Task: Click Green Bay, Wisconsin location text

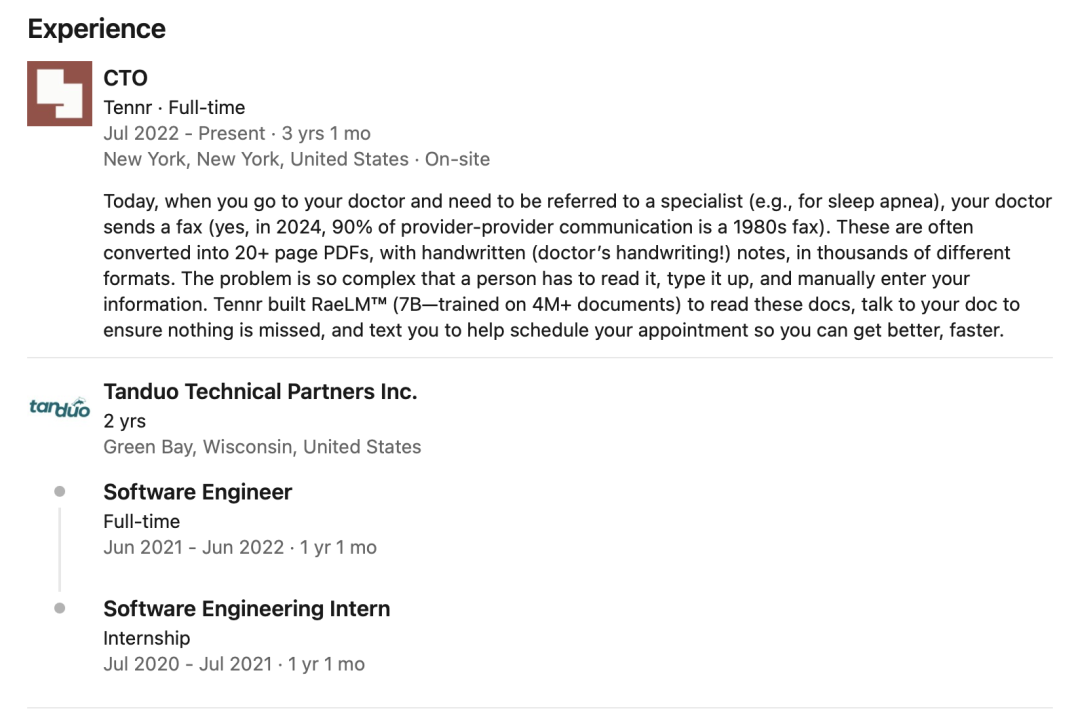Action: (x=262, y=447)
